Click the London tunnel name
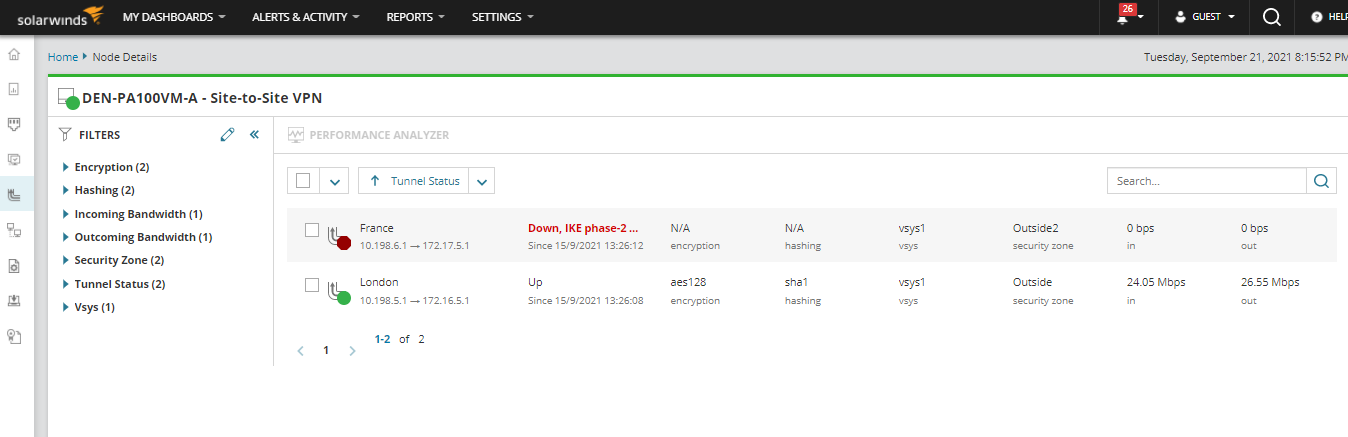Screen dimensions: 1348x437 coord(379,282)
